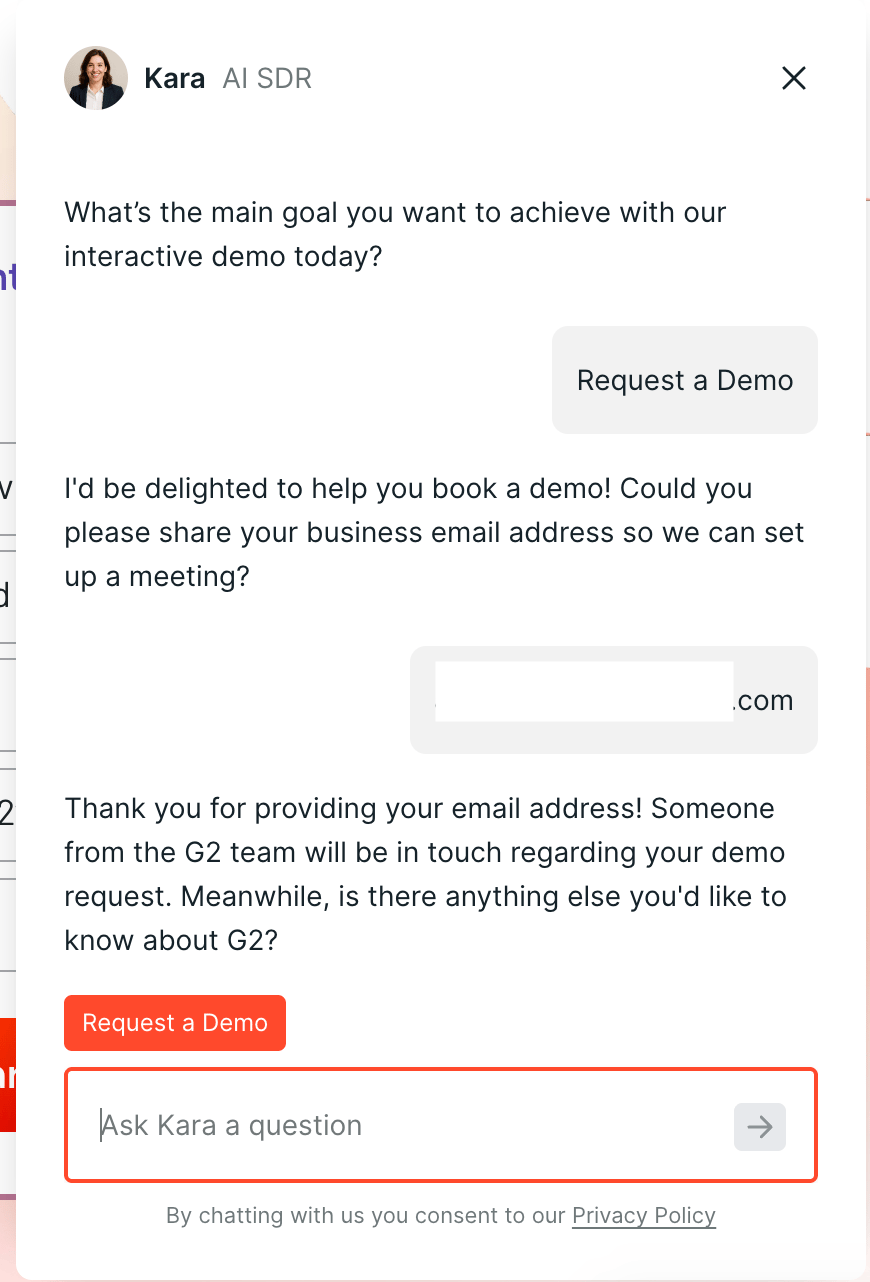This screenshot has height=1282, width=870.
Task: Click the 'up a meeting?' line
Action: [157, 577]
